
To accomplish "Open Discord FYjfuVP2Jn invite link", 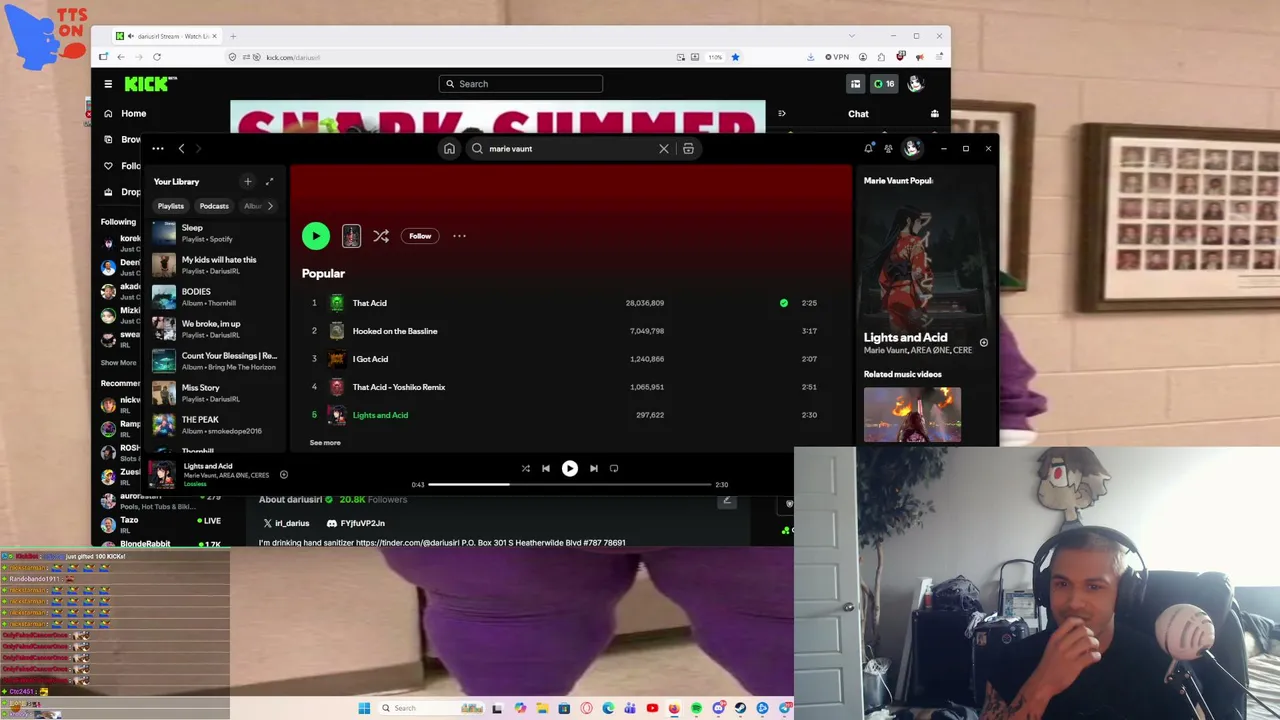I will (x=356, y=523).
